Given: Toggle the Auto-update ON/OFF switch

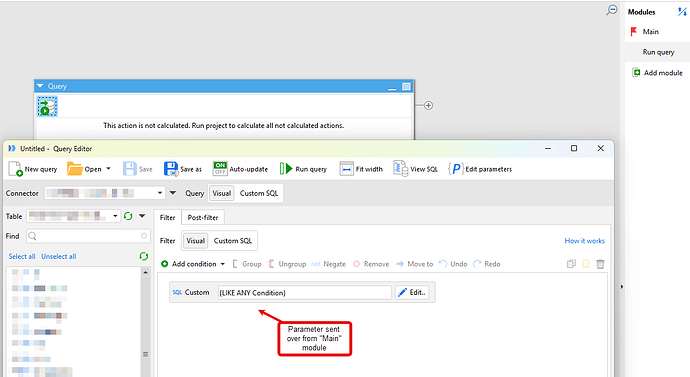Looking at the screenshot, I should point(220,169).
